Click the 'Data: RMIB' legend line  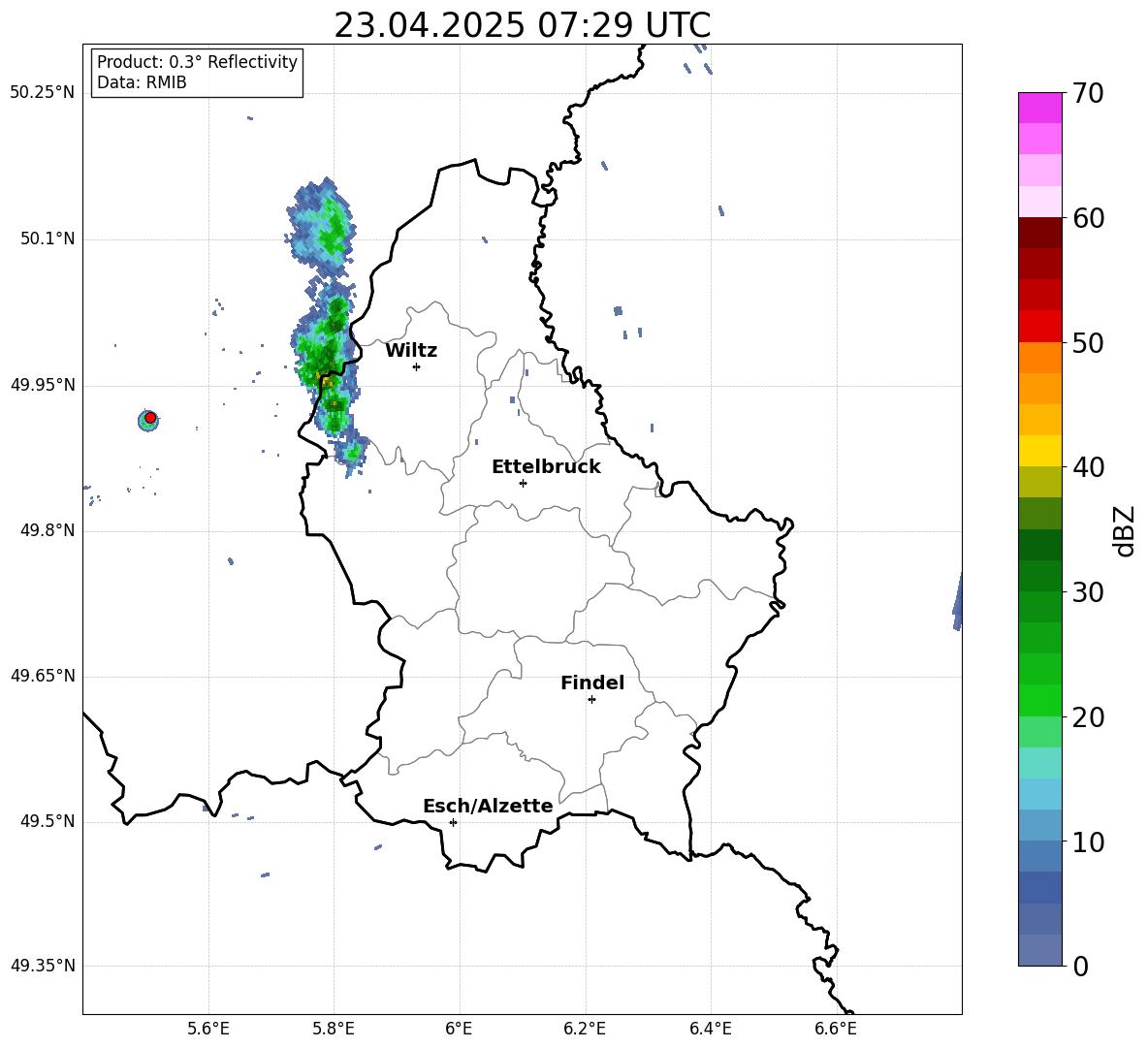point(142,82)
